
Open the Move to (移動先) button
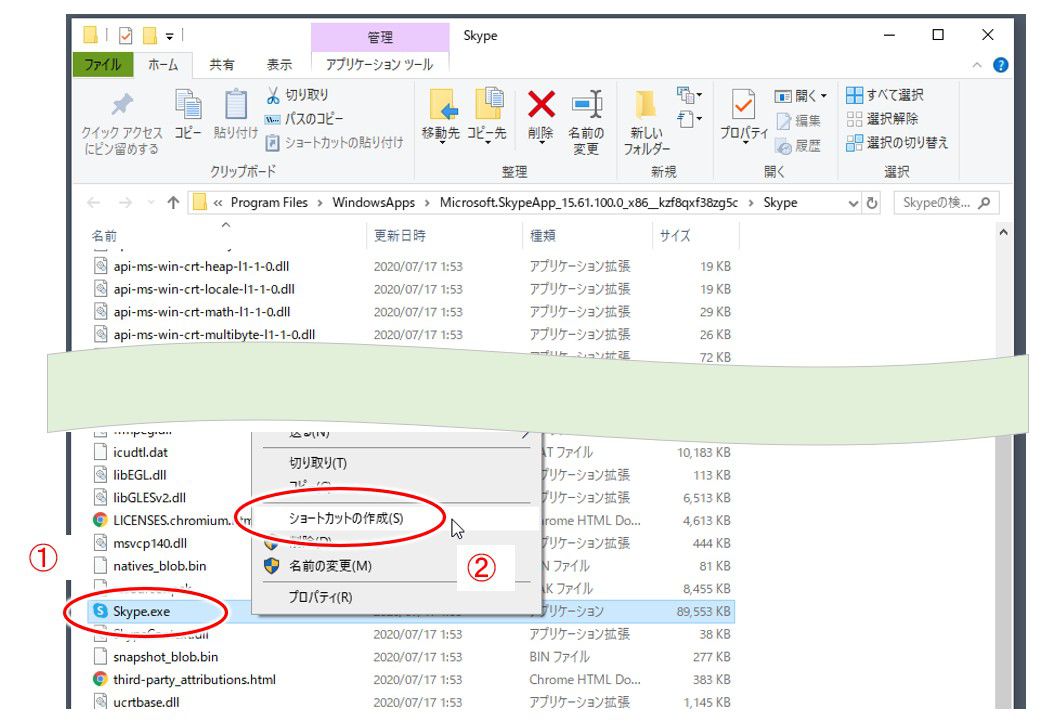(441, 114)
